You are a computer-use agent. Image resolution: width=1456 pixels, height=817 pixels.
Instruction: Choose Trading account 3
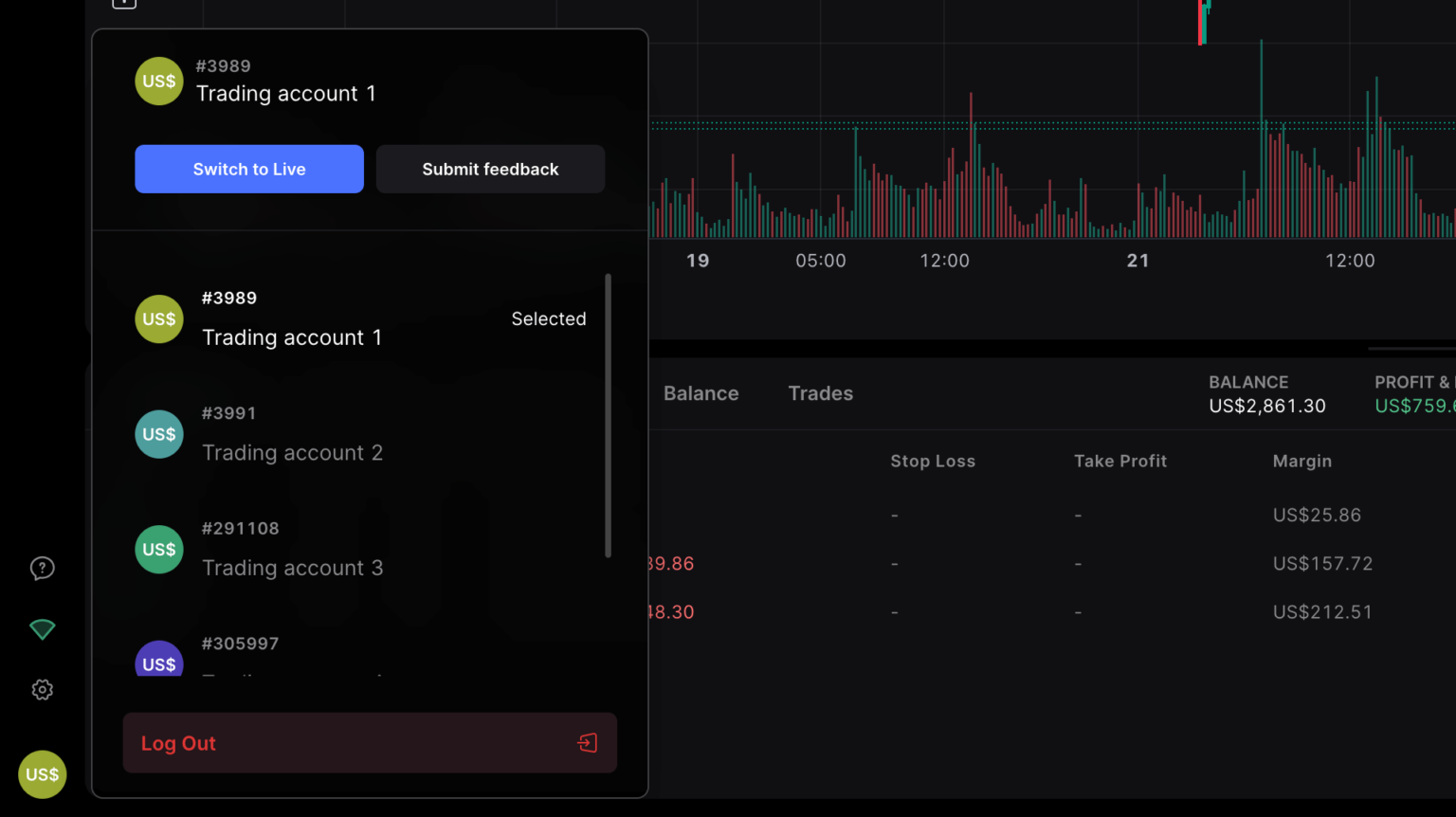coord(292,568)
